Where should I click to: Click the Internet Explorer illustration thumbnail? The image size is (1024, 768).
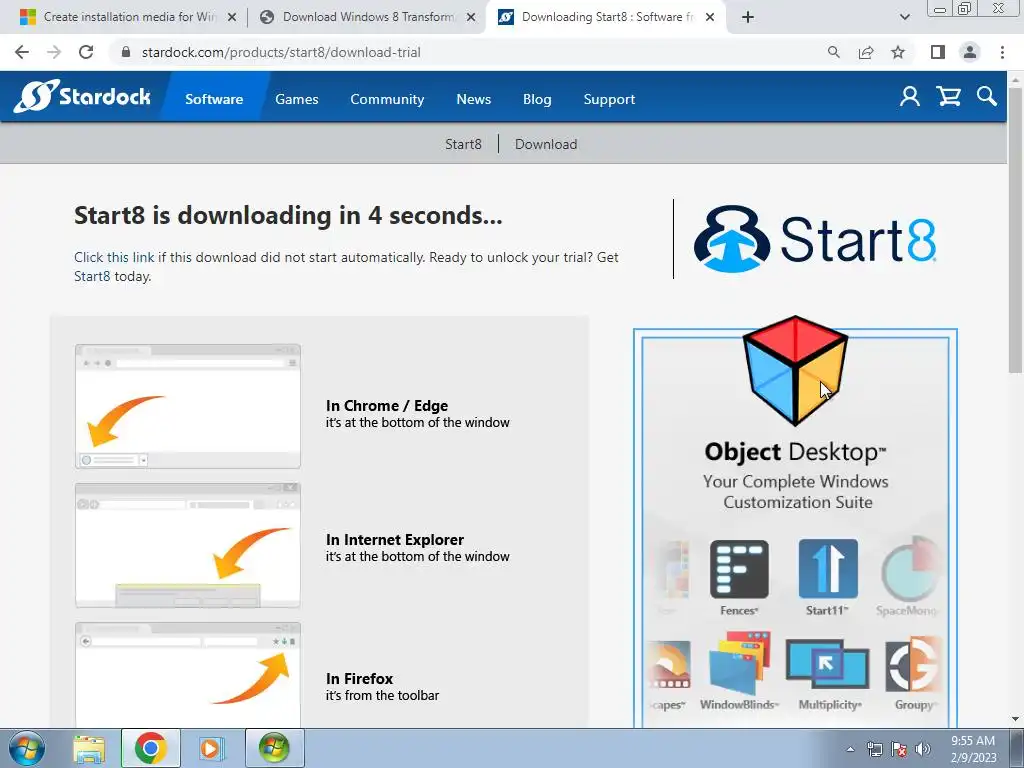pos(187,545)
